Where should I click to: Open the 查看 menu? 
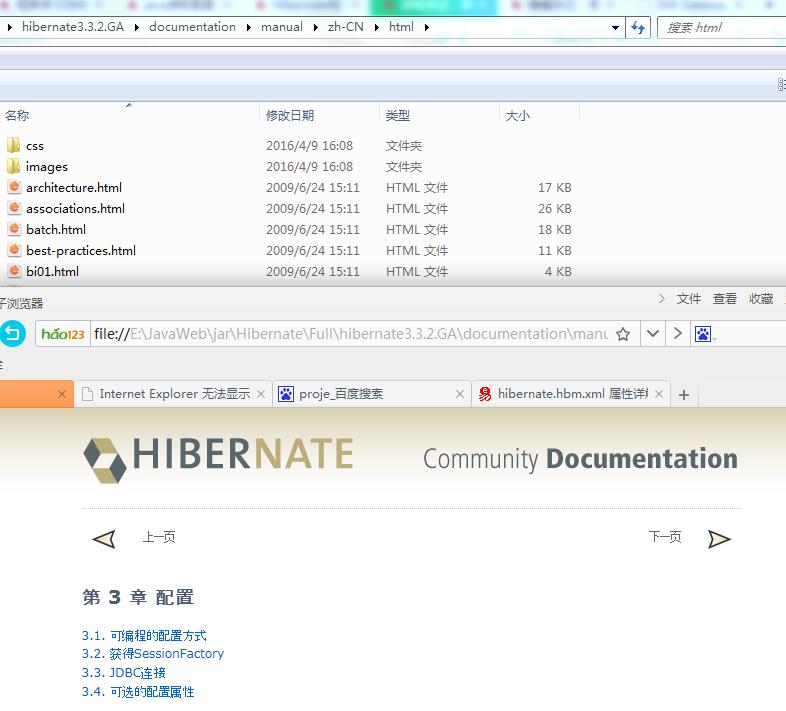725,299
